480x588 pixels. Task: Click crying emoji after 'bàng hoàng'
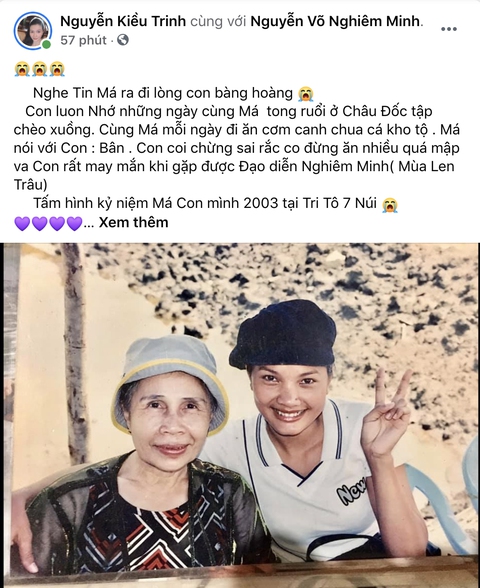pyautogui.click(x=306, y=94)
